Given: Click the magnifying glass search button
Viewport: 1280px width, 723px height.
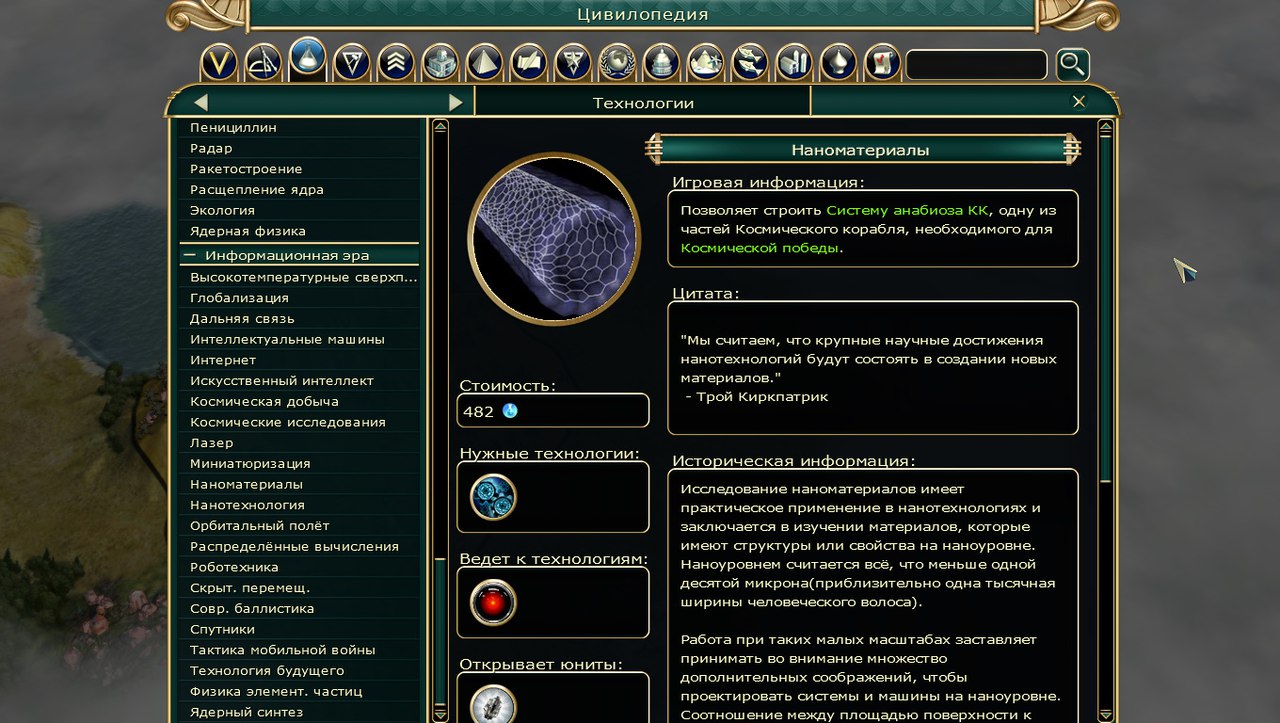Looking at the screenshot, I should coord(1072,65).
